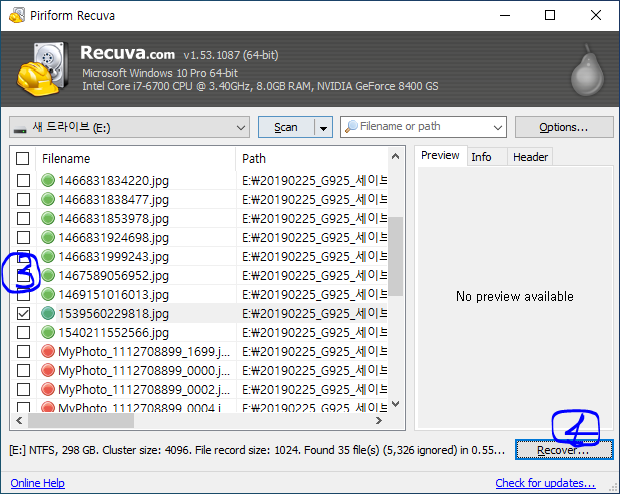The height and width of the screenshot is (494, 620).
Task: Click the Recover button
Action: tap(564, 450)
